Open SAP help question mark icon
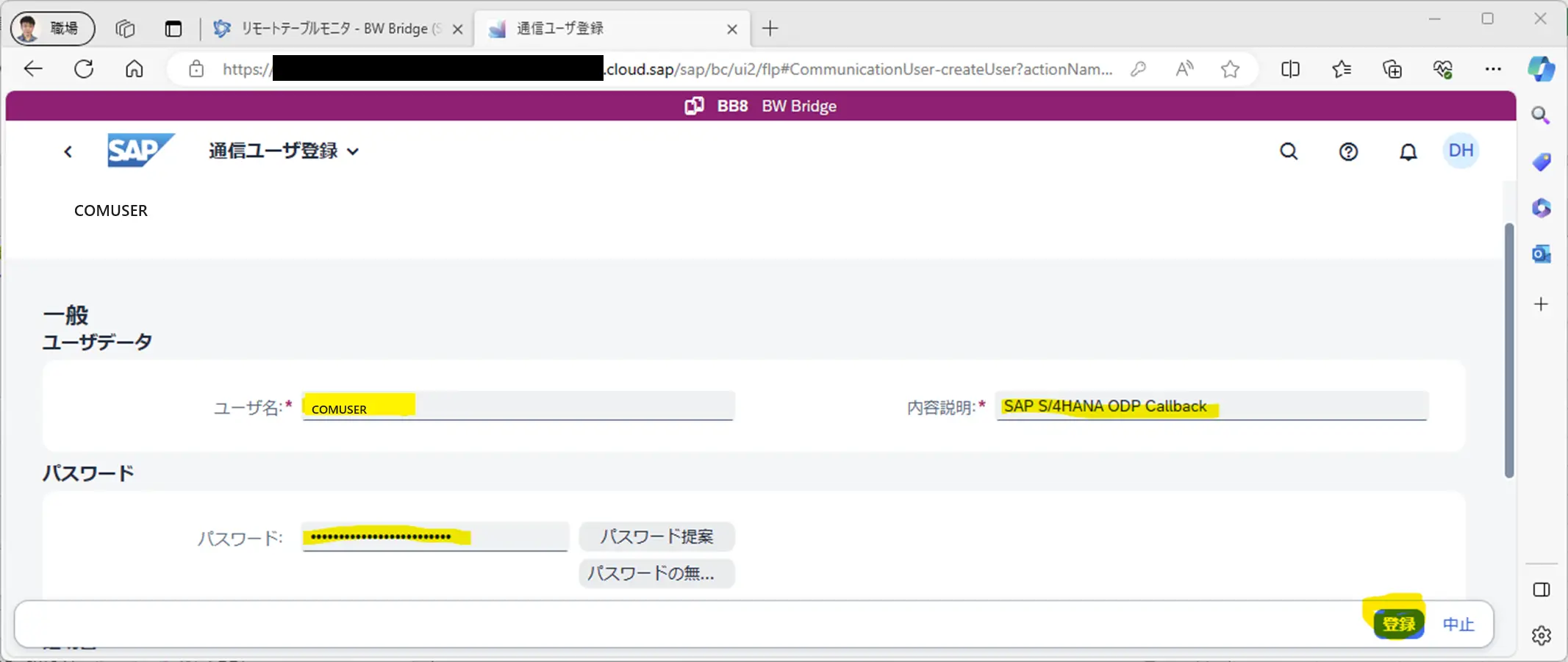The height and width of the screenshot is (662, 1568). pyautogui.click(x=1348, y=151)
